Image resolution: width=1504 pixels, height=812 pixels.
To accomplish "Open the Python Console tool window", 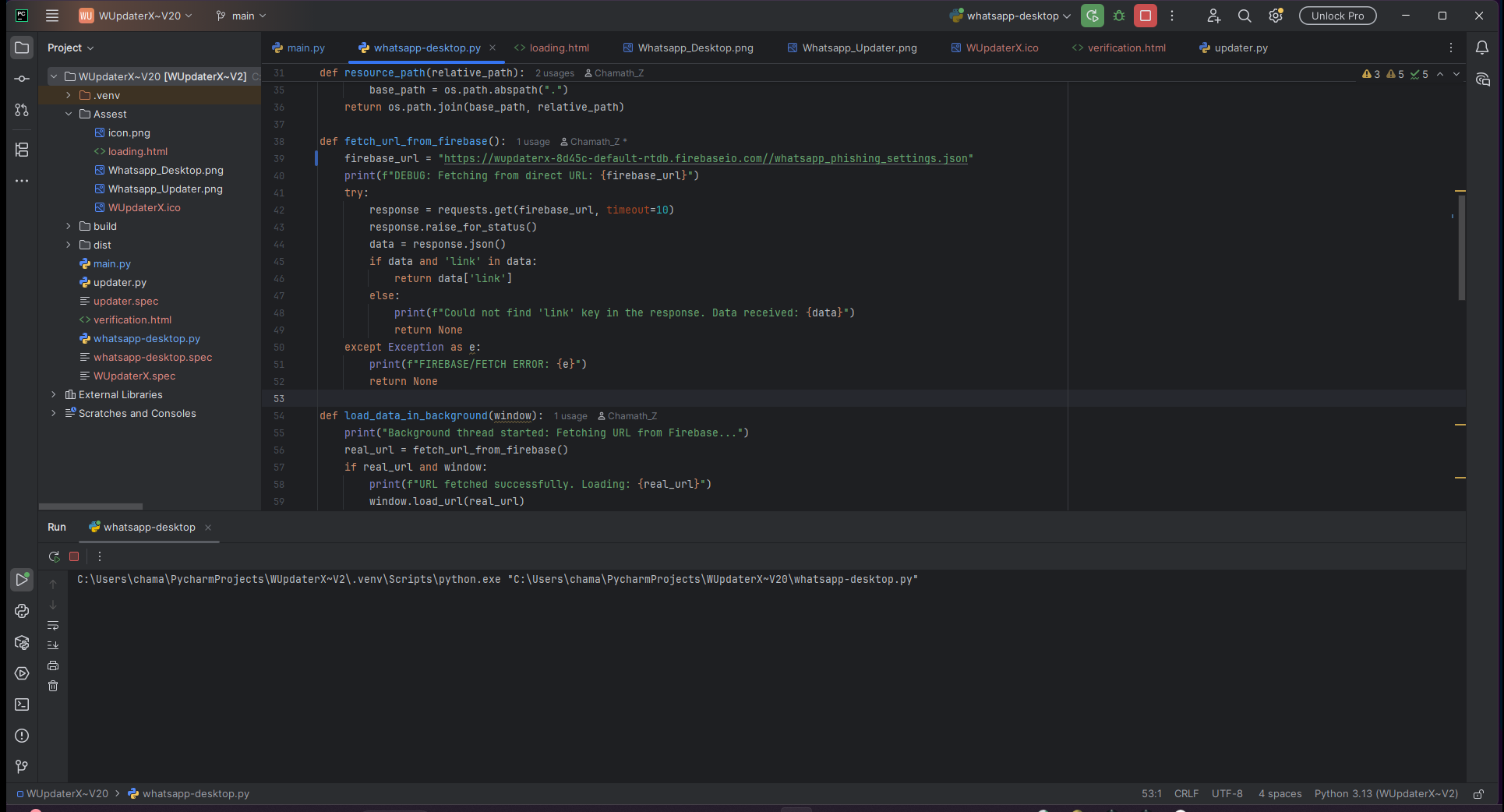I will click(22, 611).
